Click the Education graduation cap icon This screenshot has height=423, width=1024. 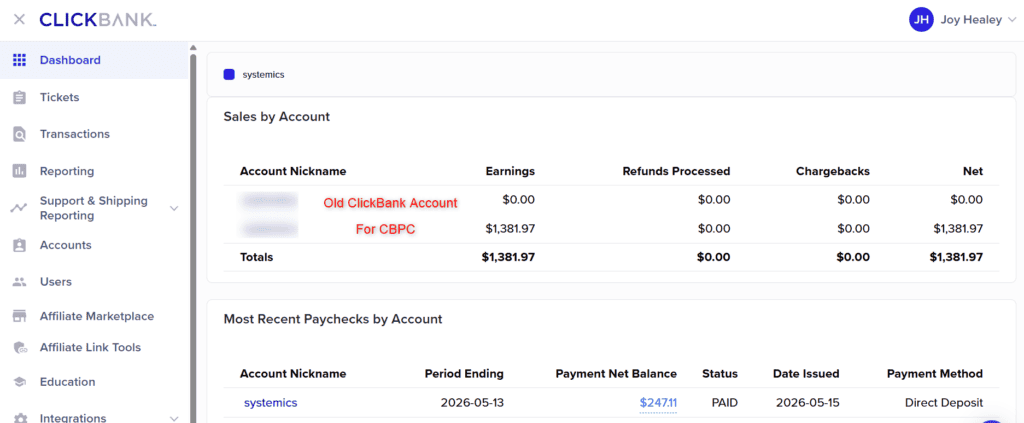pos(20,382)
